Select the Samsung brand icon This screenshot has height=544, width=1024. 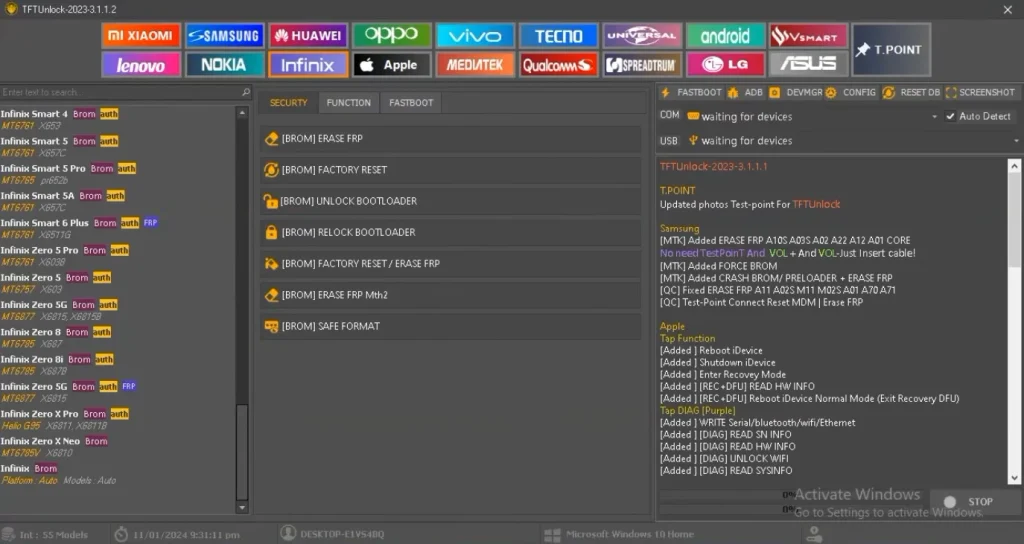pos(224,36)
